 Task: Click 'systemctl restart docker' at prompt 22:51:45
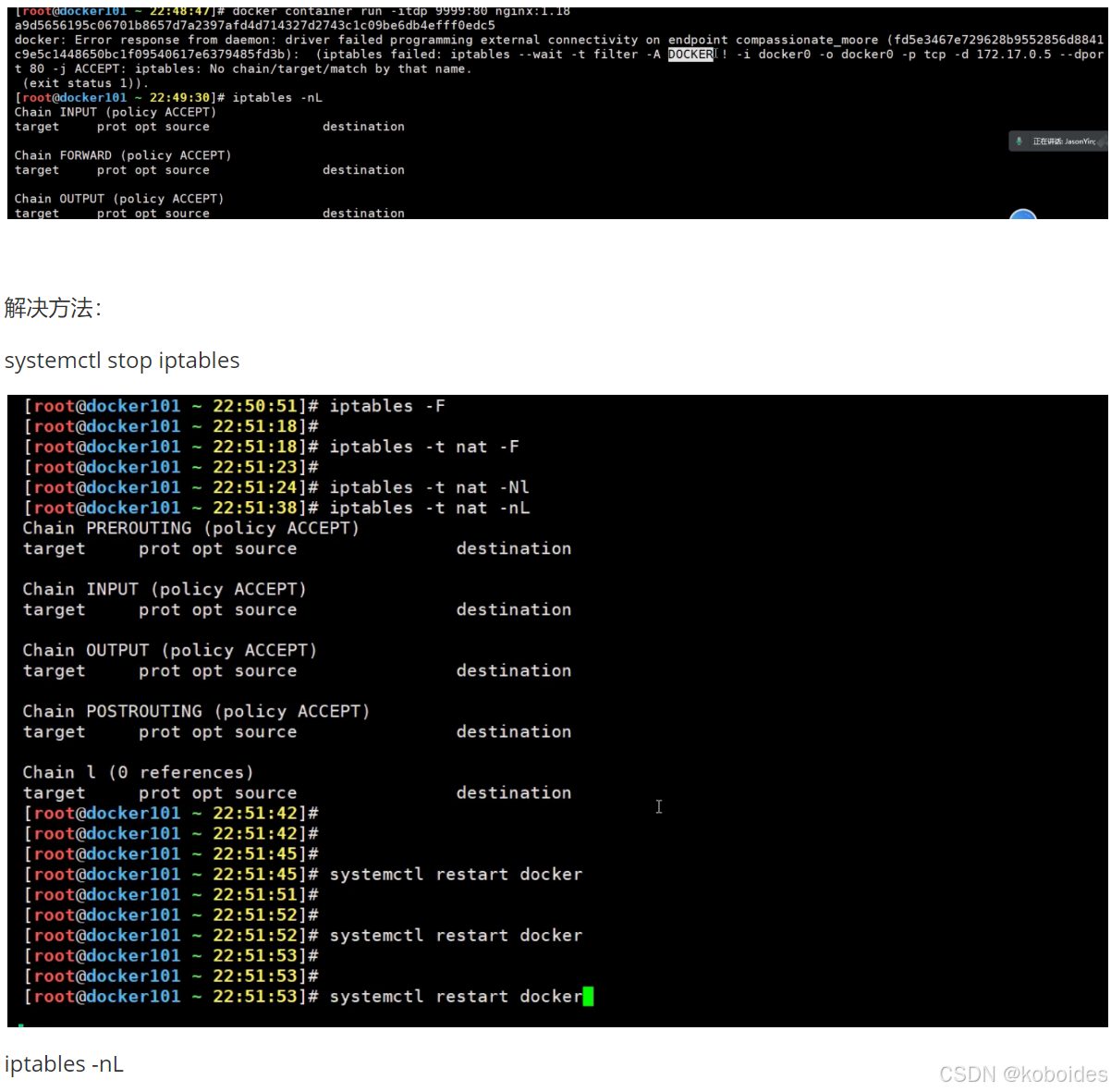pos(456,874)
